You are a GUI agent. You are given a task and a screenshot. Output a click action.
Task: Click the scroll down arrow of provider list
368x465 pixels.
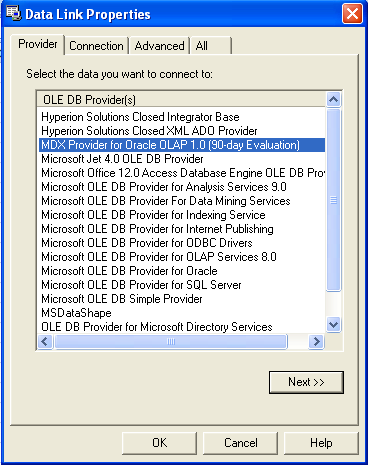pos(334,324)
